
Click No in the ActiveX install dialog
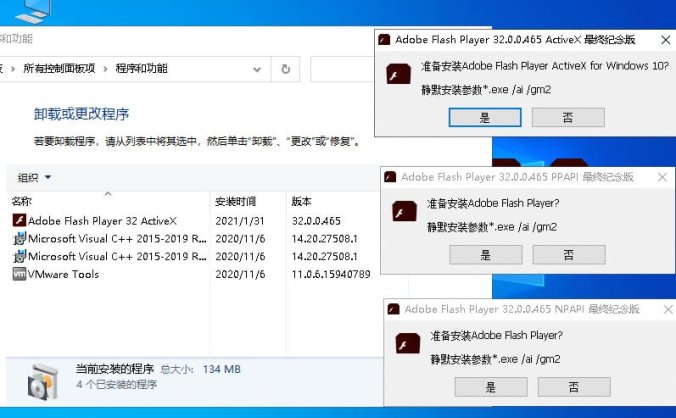568,117
